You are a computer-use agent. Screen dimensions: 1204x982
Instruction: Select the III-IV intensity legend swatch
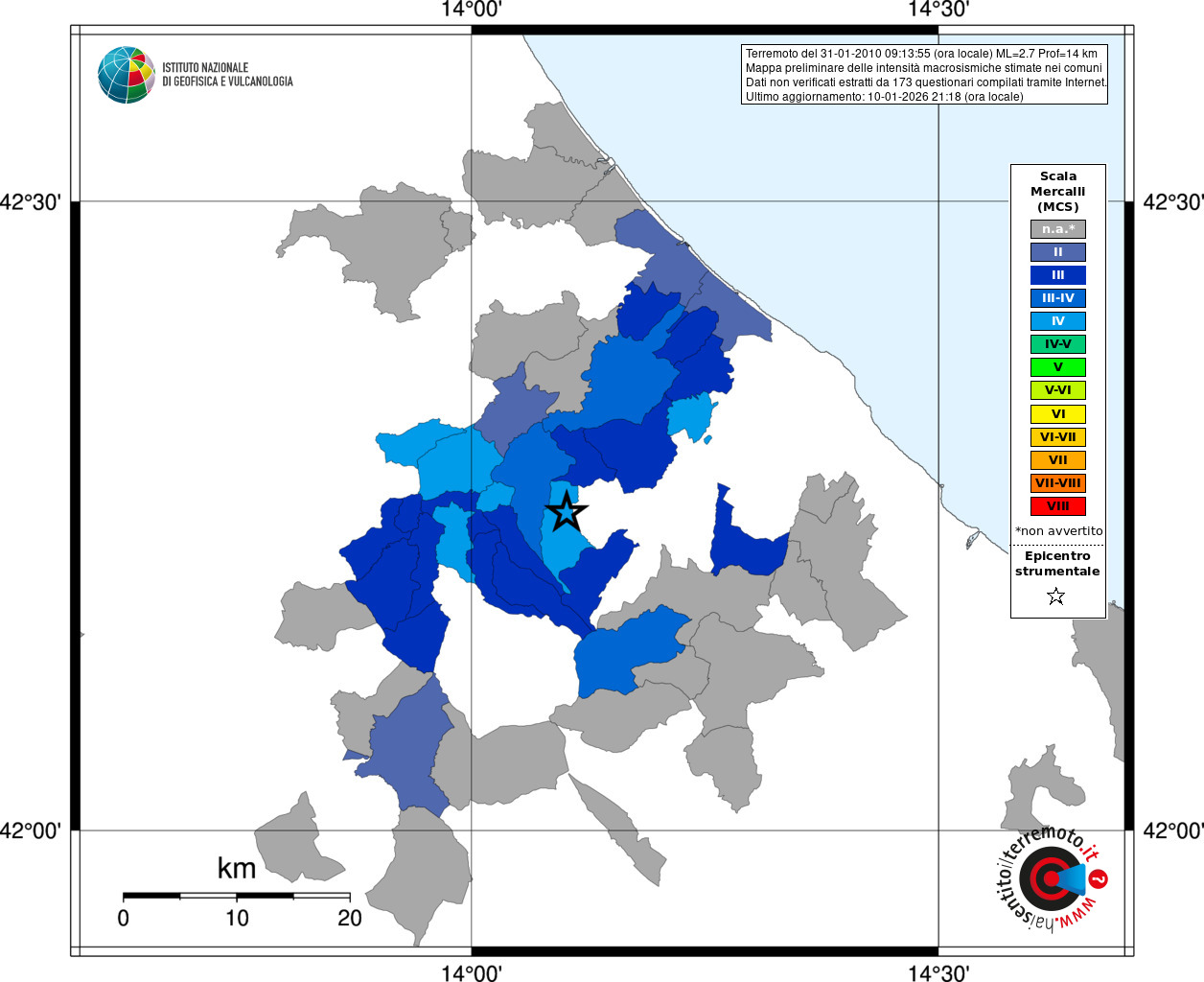click(x=1058, y=298)
